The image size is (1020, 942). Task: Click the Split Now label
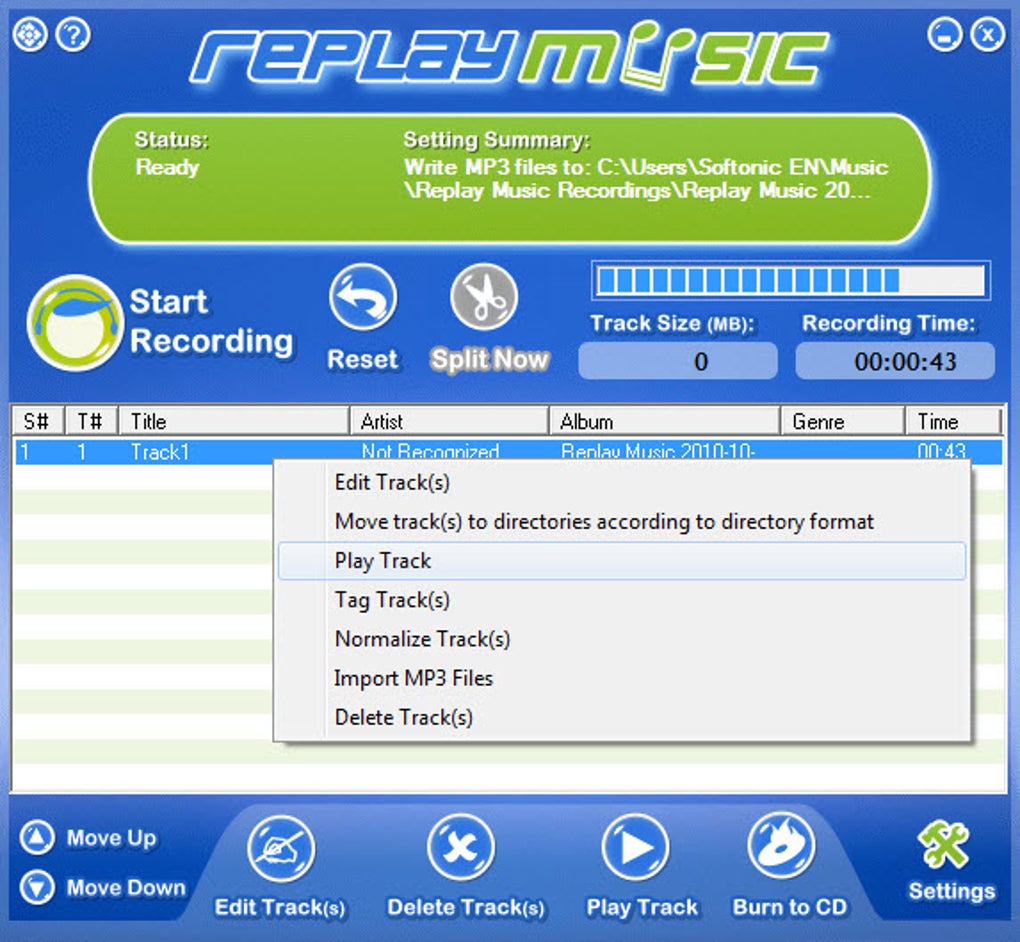point(490,359)
